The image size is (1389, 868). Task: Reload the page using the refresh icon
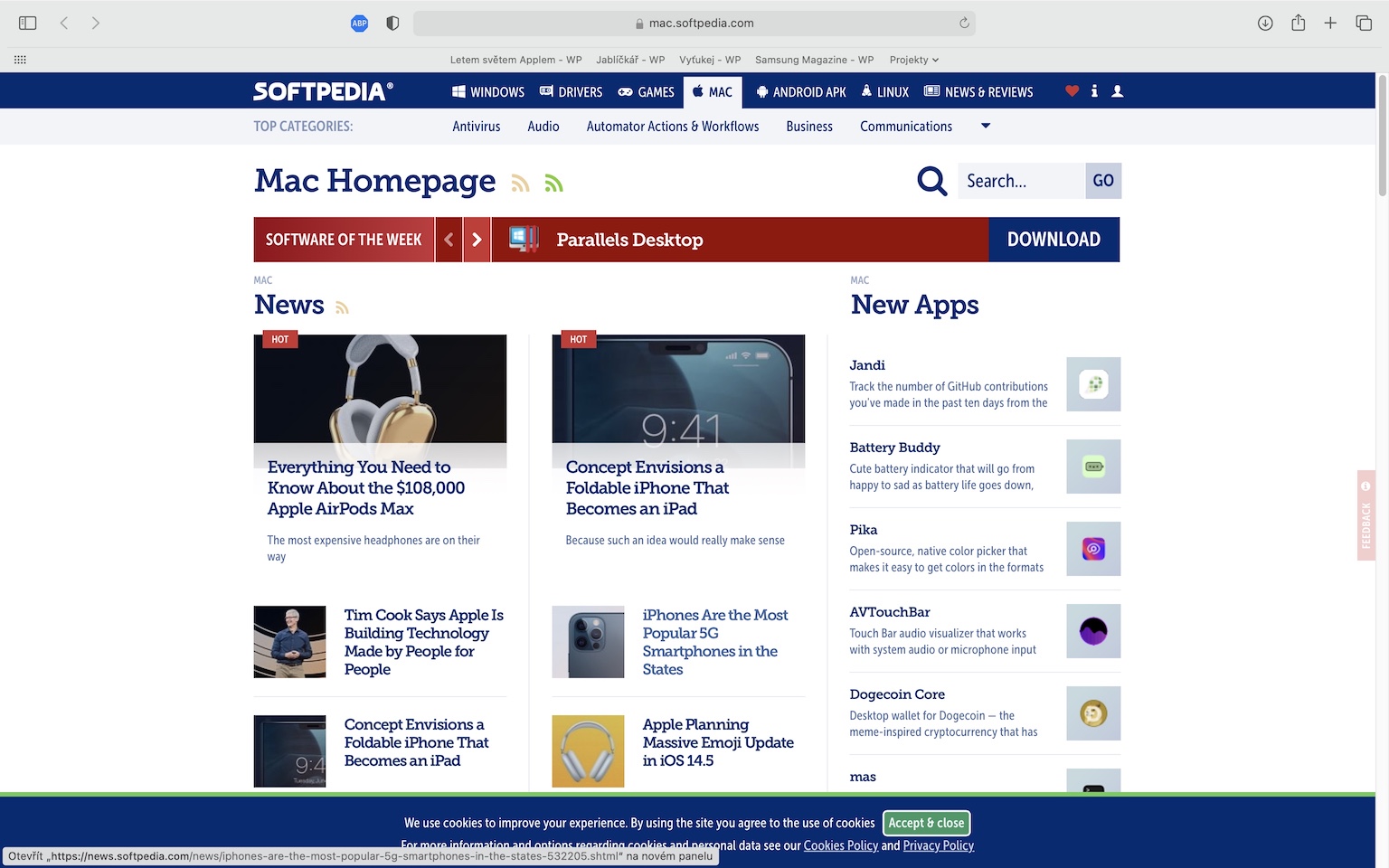964,23
